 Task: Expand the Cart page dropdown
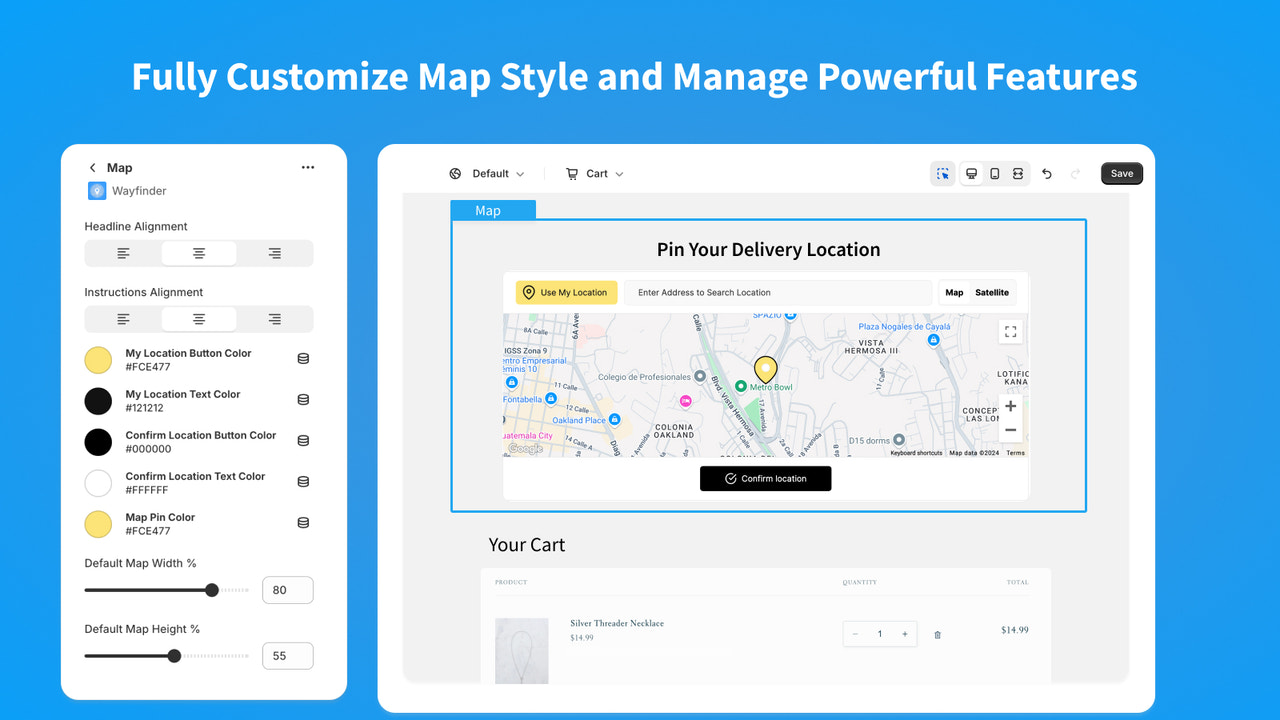tap(595, 173)
